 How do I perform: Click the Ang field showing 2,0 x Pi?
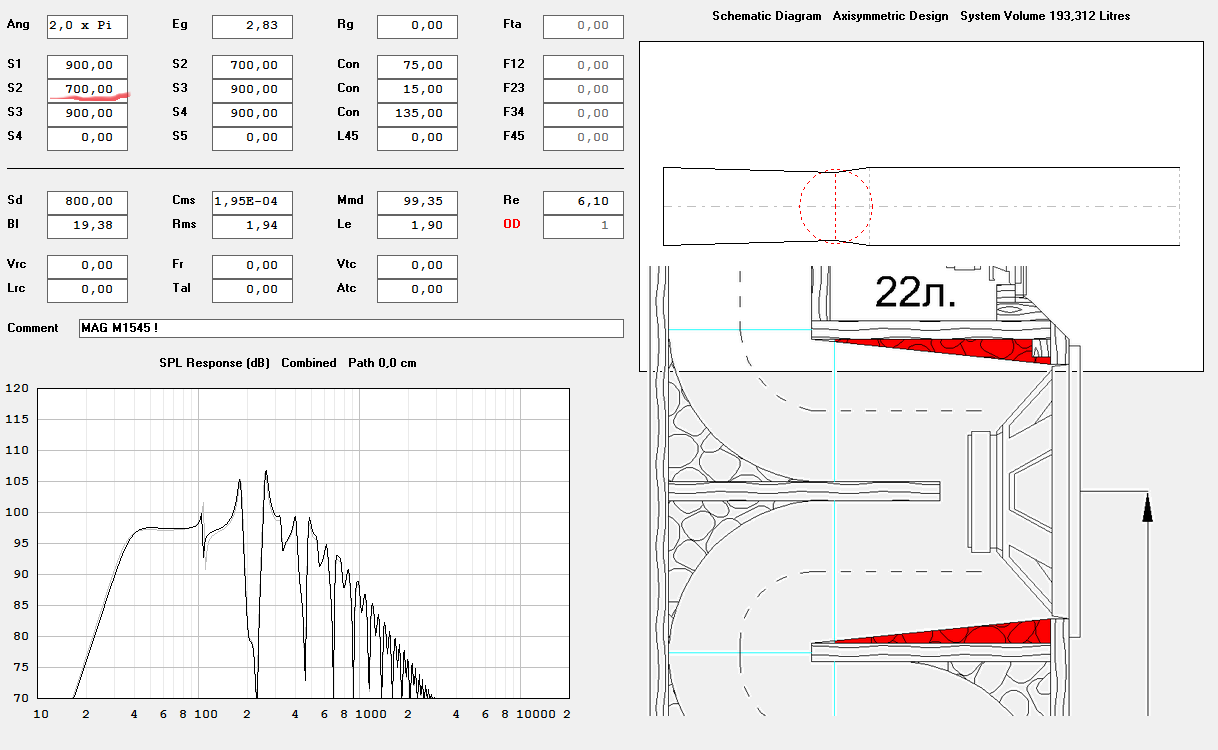tap(87, 27)
